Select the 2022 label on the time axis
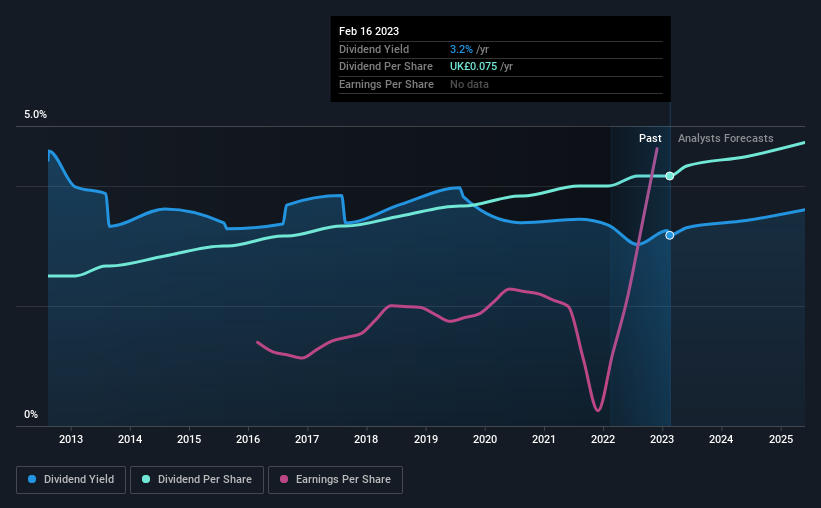Viewport: 821px width, 508px height. (x=603, y=439)
